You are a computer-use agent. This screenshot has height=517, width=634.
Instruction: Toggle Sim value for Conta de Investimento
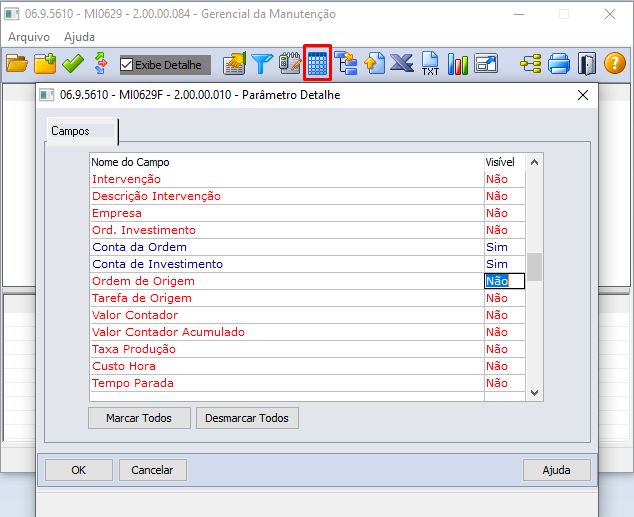(x=504, y=264)
